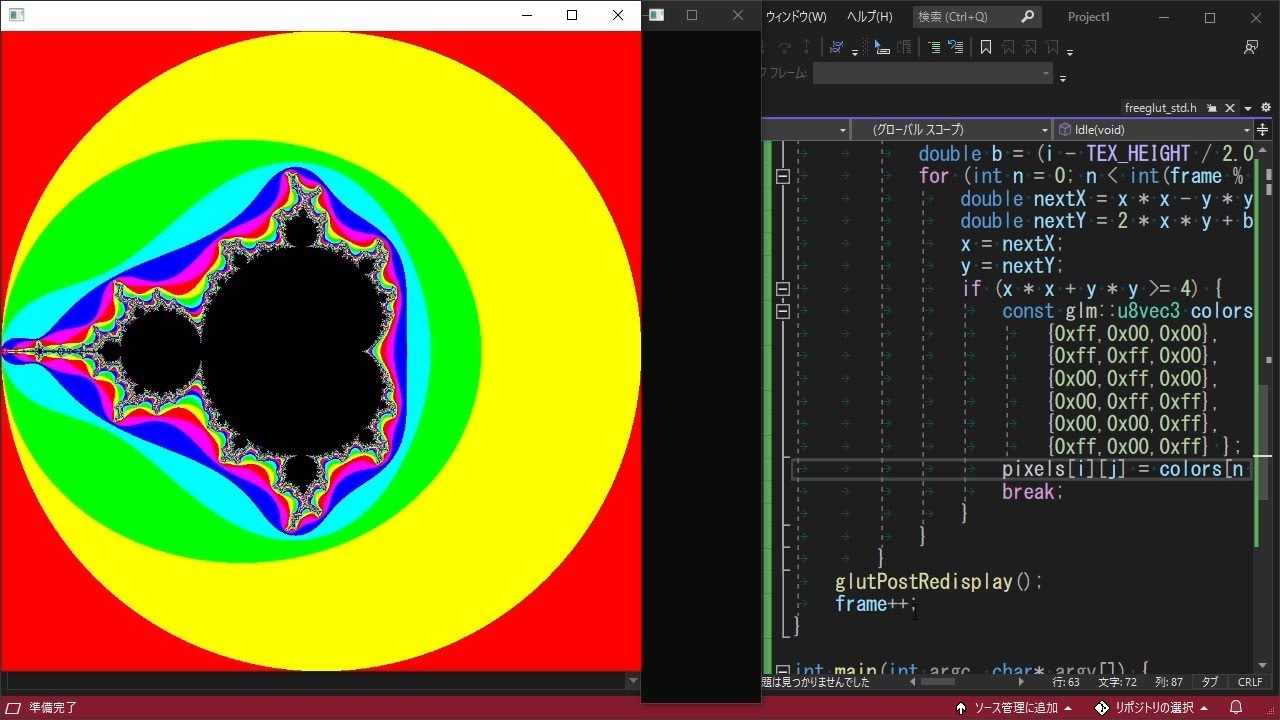Open the グローバル スコープ scope dropdown
The height and width of the screenshot is (720, 1280).
(x=952, y=130)
